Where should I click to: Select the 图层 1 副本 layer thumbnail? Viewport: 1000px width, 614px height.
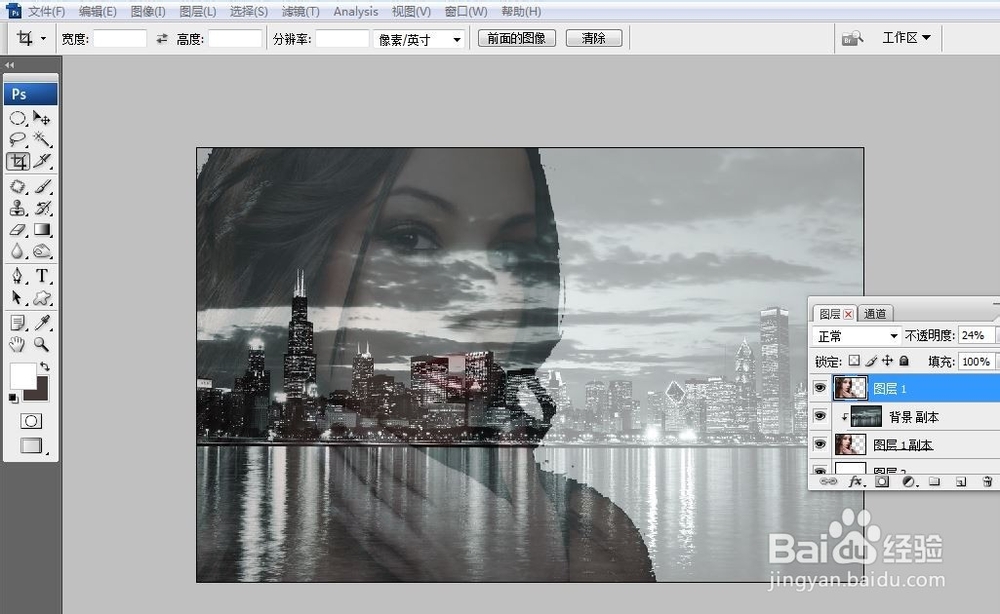(x=850, y=444)
